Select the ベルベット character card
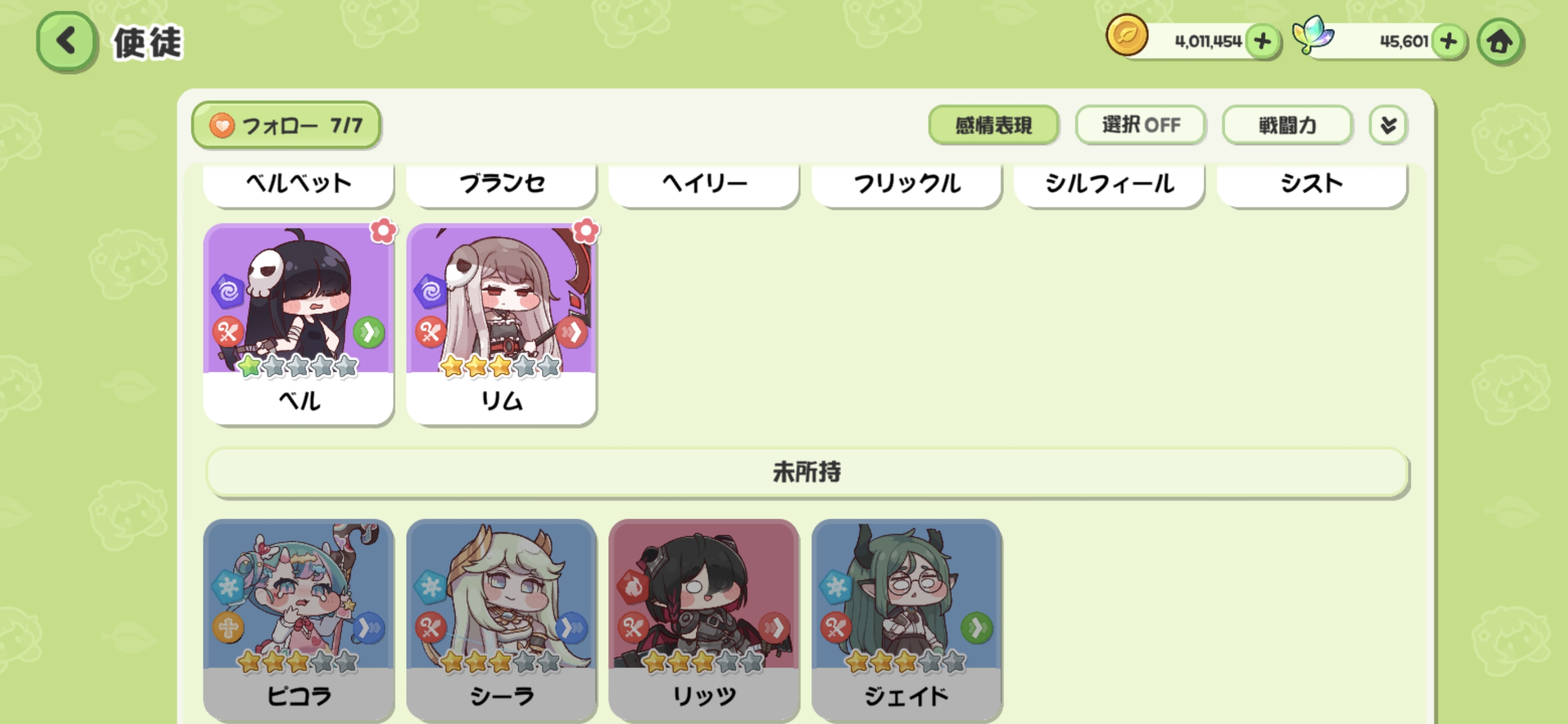The height and width of the screenshot is (724, 1568). [x=298, y=184]
